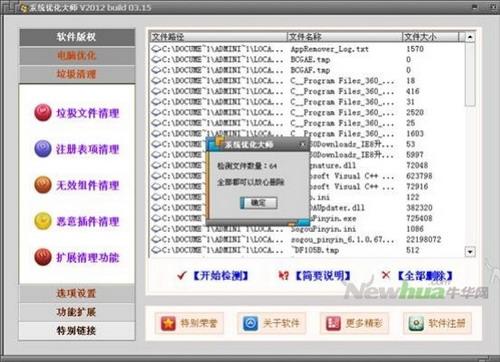Click the file name ending nature.dll

click(333, 165)
